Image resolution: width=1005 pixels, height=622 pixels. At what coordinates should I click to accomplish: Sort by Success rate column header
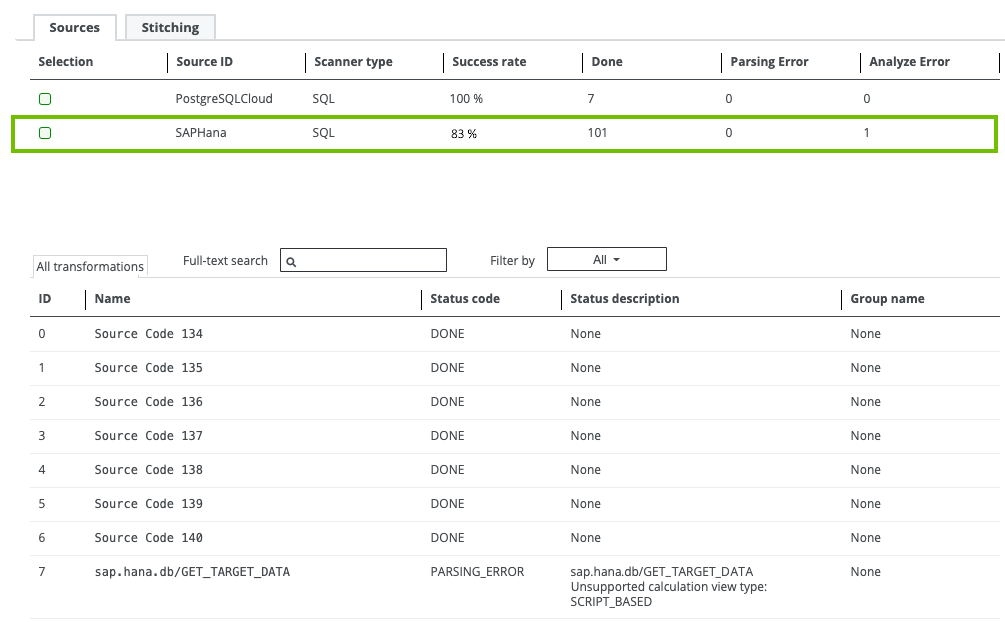click(x=489, y=62)
